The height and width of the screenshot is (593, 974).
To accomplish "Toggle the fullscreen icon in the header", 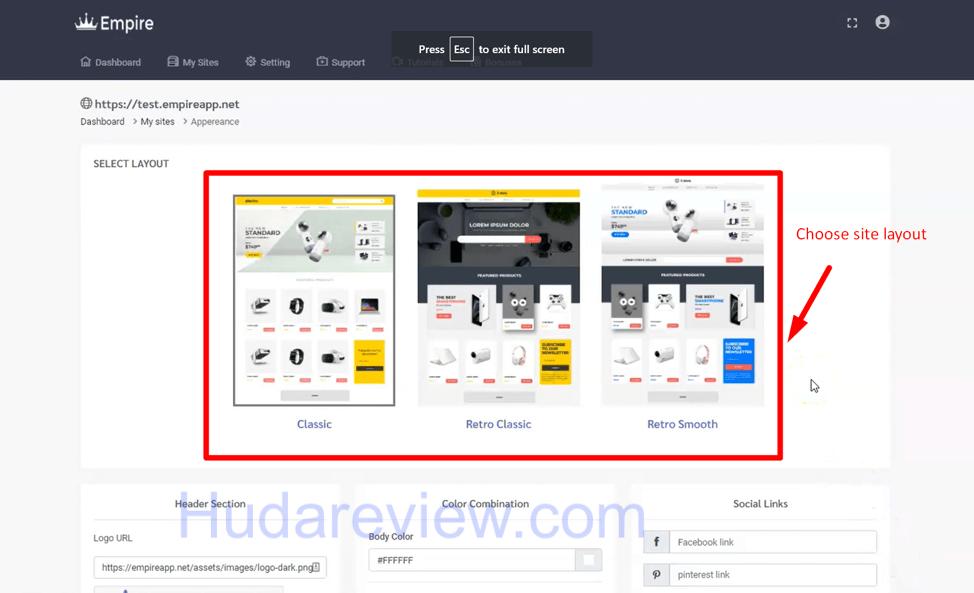I will tap(852, 23).
